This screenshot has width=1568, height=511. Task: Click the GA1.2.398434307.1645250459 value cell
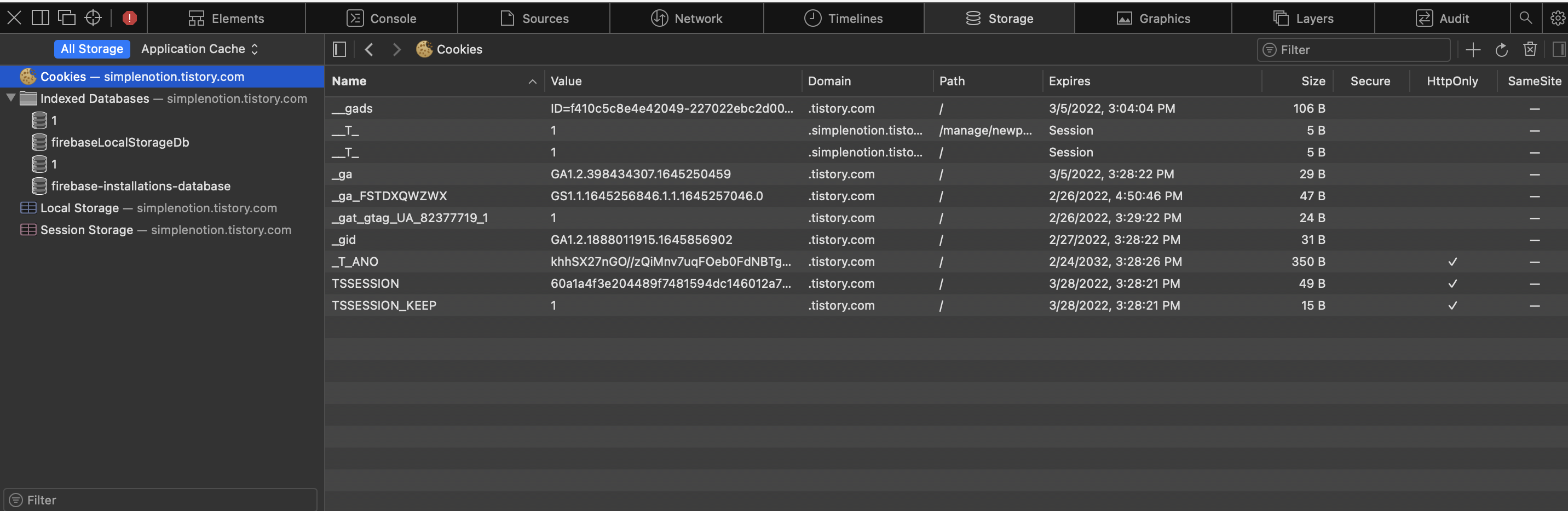(641, 174)
